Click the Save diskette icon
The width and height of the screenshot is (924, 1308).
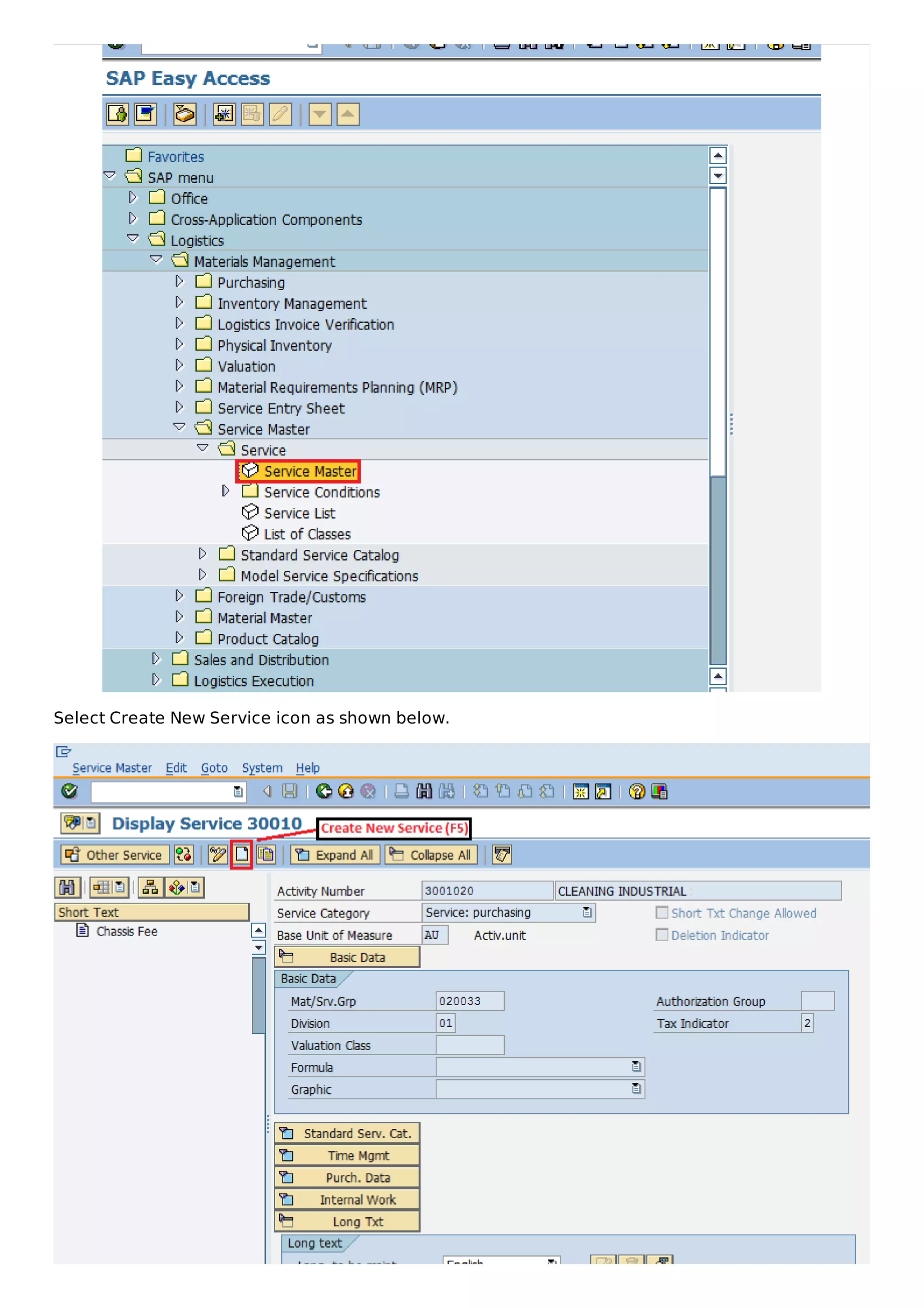[290, 791]
